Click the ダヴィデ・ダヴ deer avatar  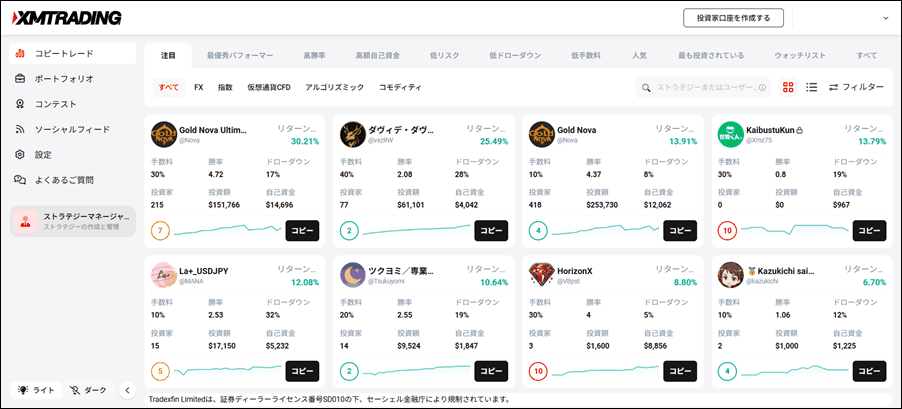[353, 135]
